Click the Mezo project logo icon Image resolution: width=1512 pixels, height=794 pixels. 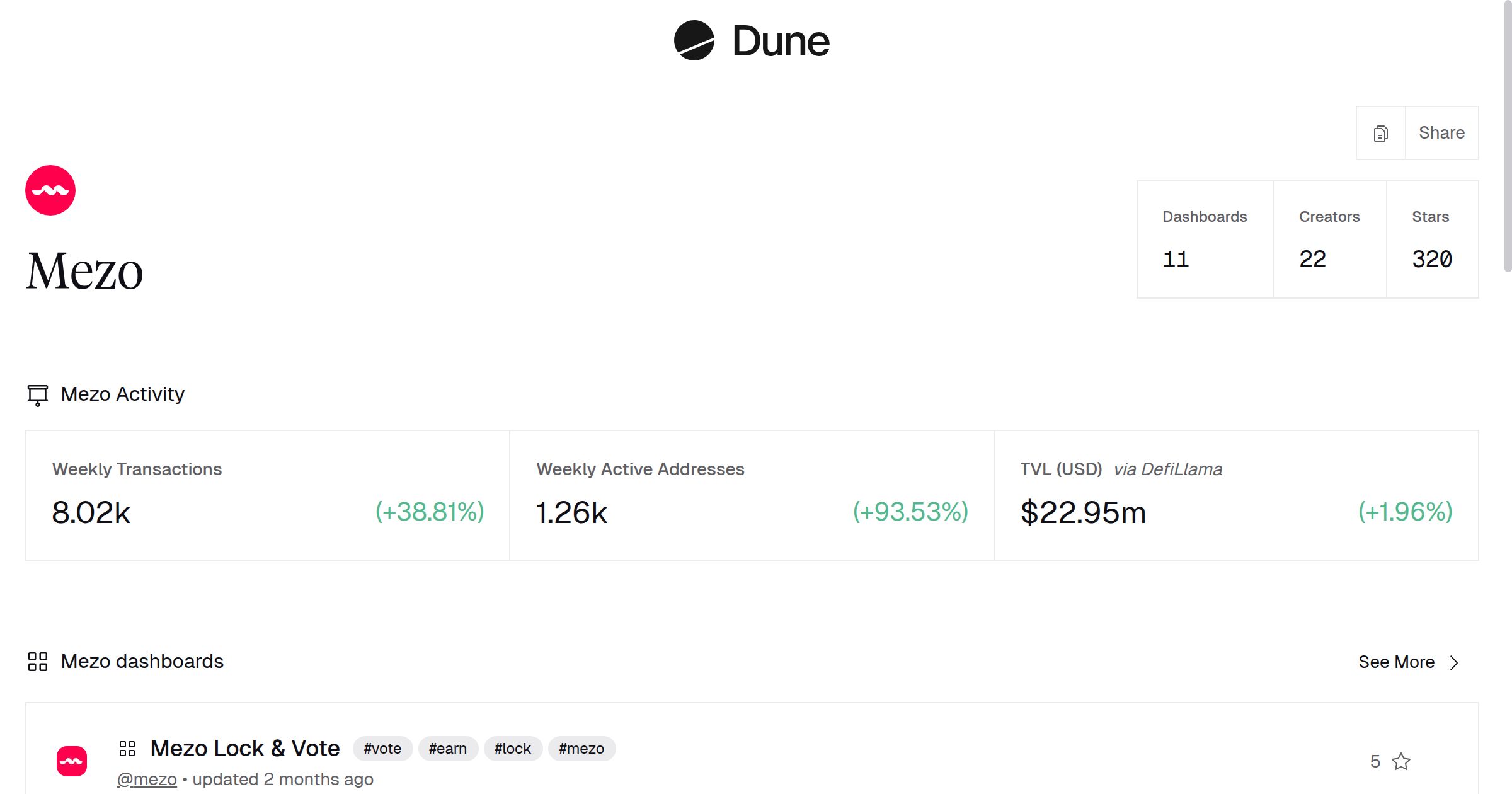click(50, 190)
